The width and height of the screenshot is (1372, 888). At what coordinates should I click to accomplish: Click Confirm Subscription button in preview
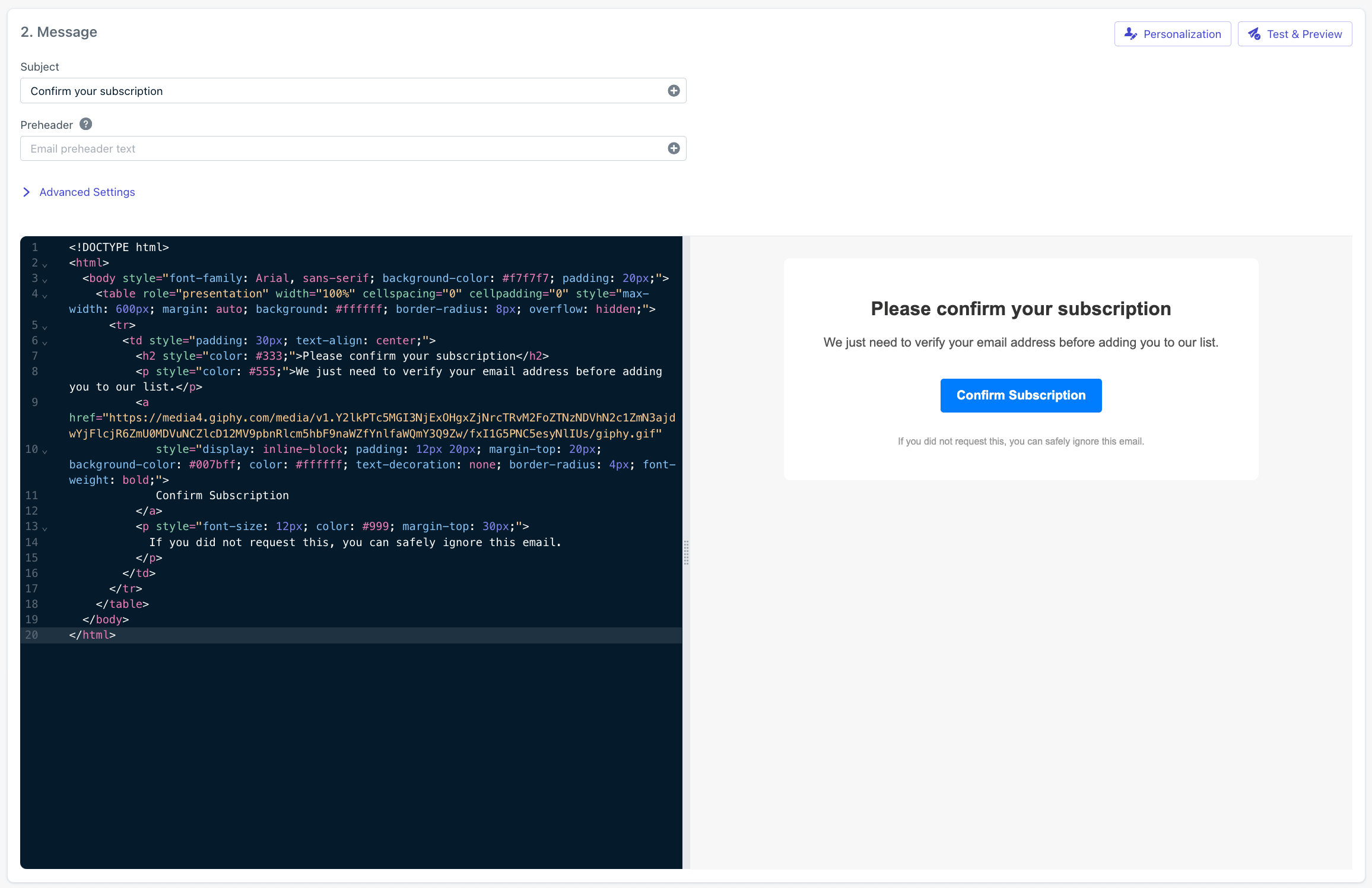click(x=1021, y=395)
